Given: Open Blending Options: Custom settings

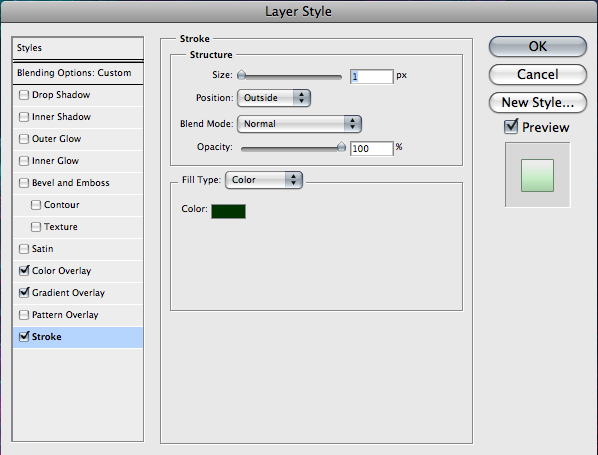Looking at the screenshot, I should coord(78,73).
